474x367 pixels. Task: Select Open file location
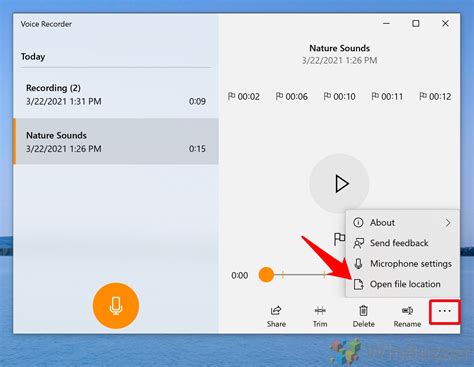tap(403, 284)
